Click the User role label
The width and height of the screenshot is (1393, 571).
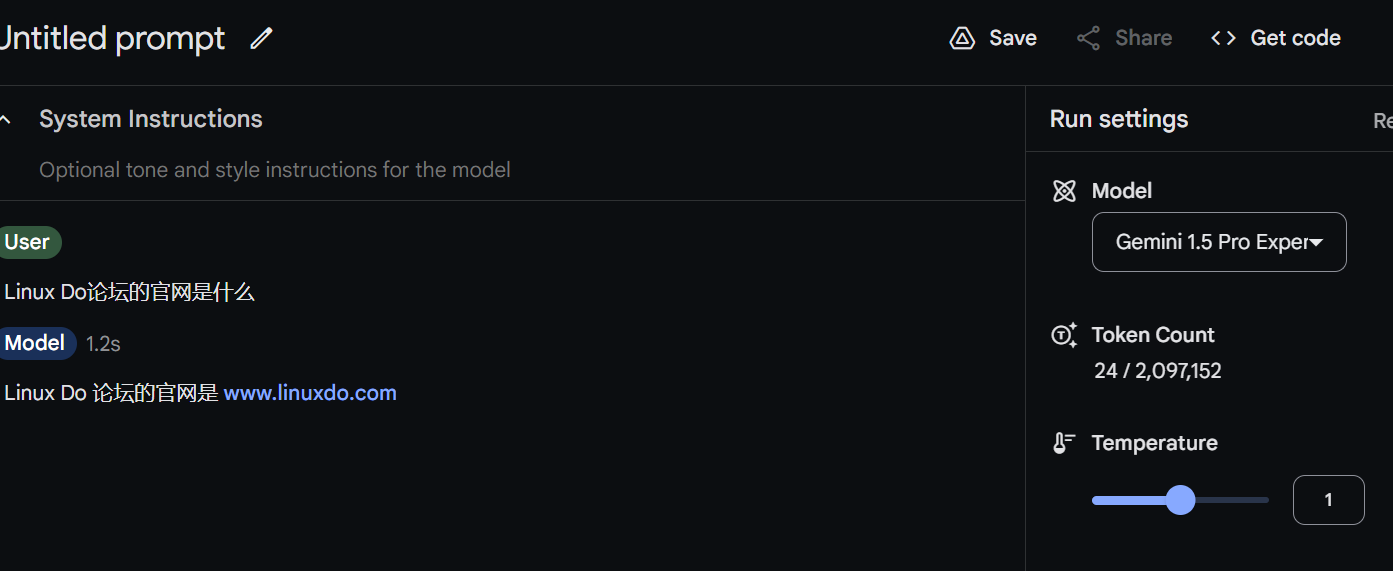click(x=27, y=242)
